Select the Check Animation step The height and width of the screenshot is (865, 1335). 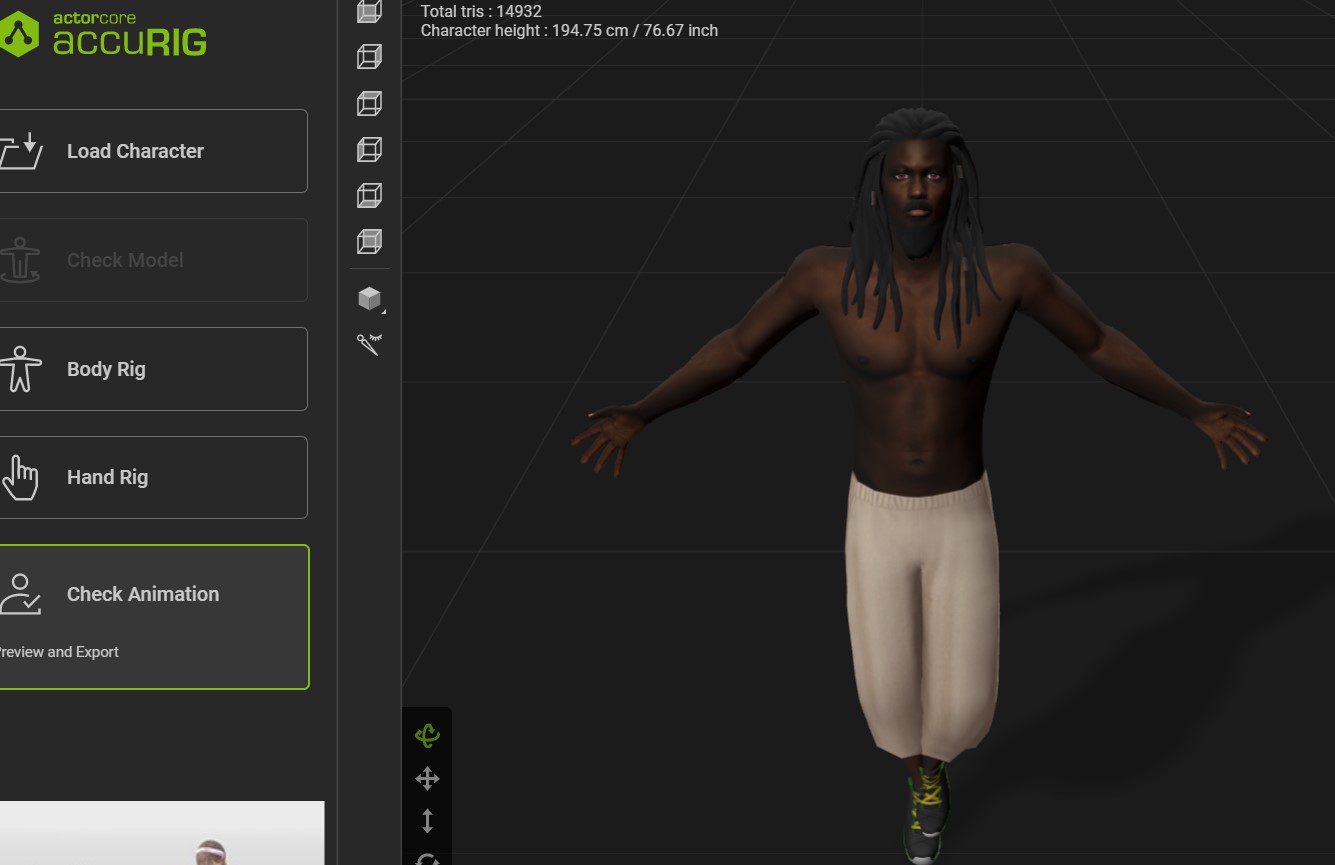[154, 617]
